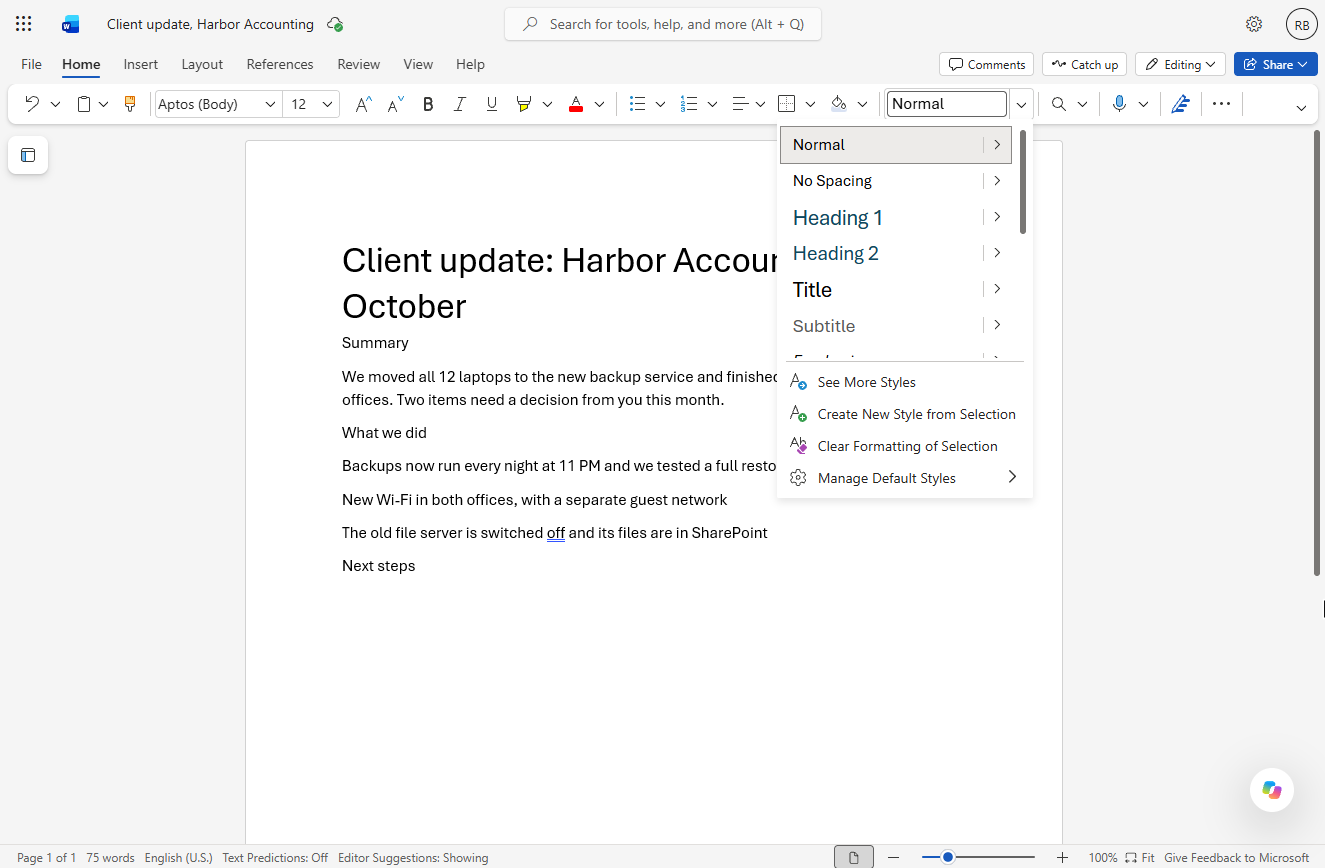Click the Find magnifier icon

click(x=1059, y=104)
